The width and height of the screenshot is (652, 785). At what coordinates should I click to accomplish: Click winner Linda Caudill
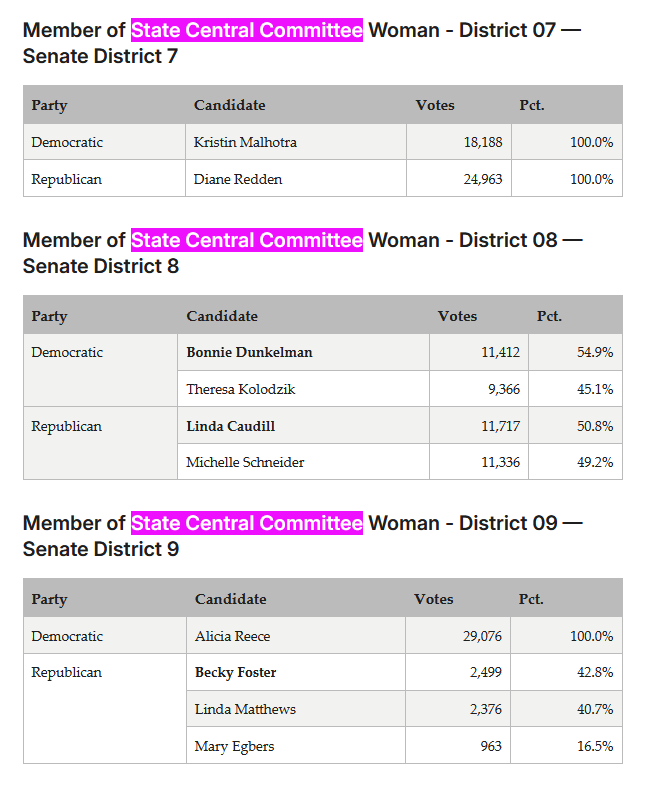point(230,426)
